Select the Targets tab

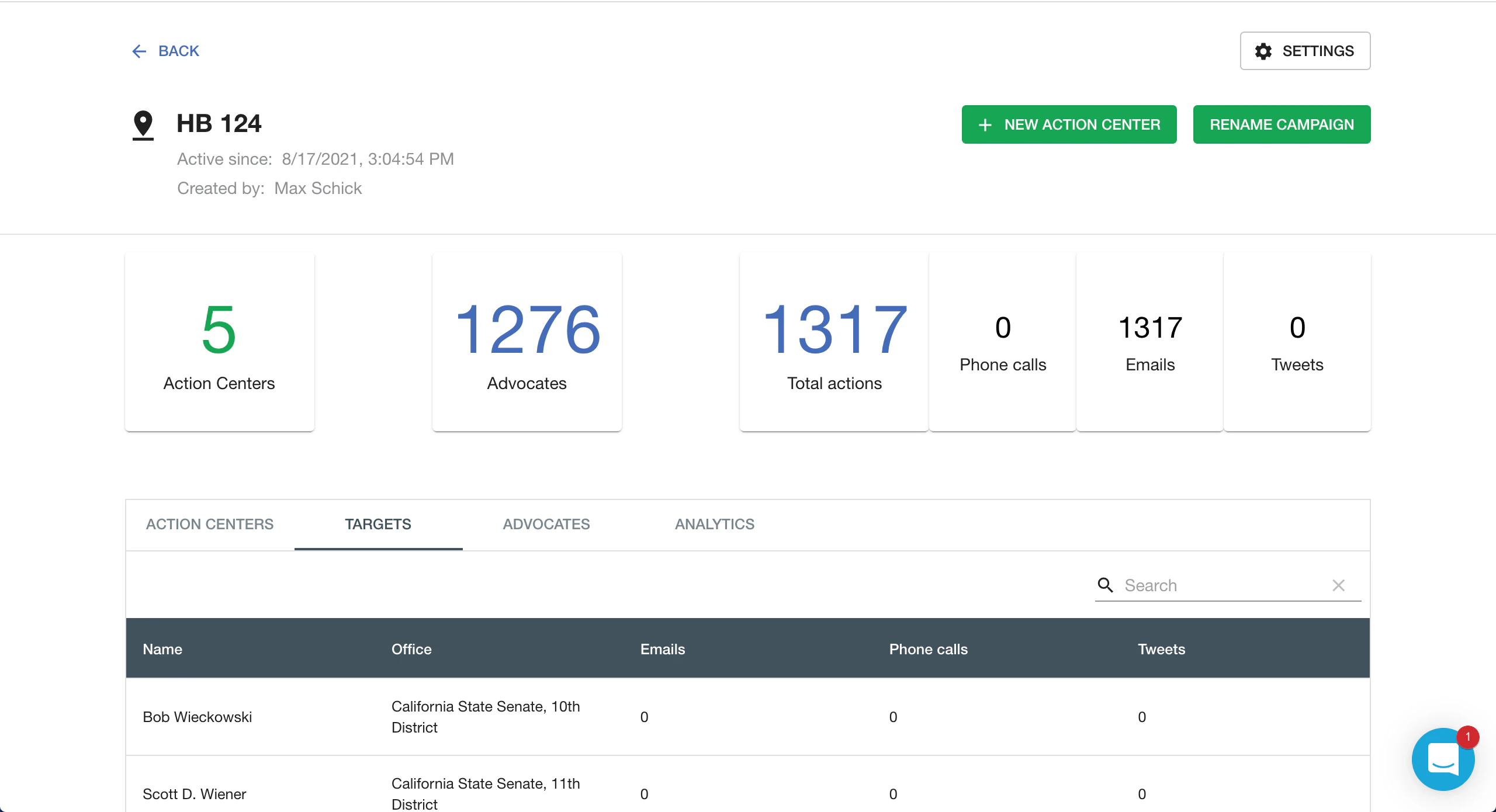point(378,524)
